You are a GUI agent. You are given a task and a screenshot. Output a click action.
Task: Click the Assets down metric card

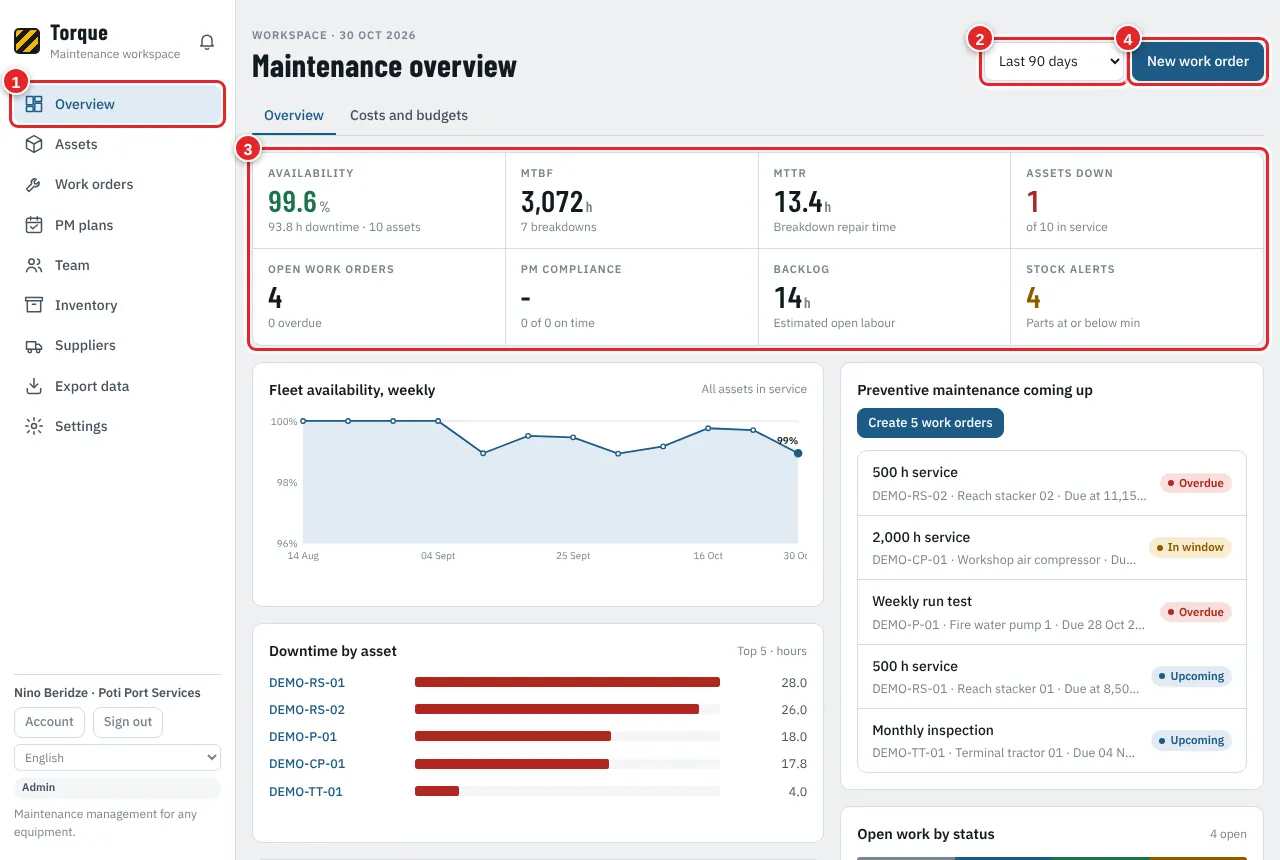pyautogui.click(x=1137, y=200)
